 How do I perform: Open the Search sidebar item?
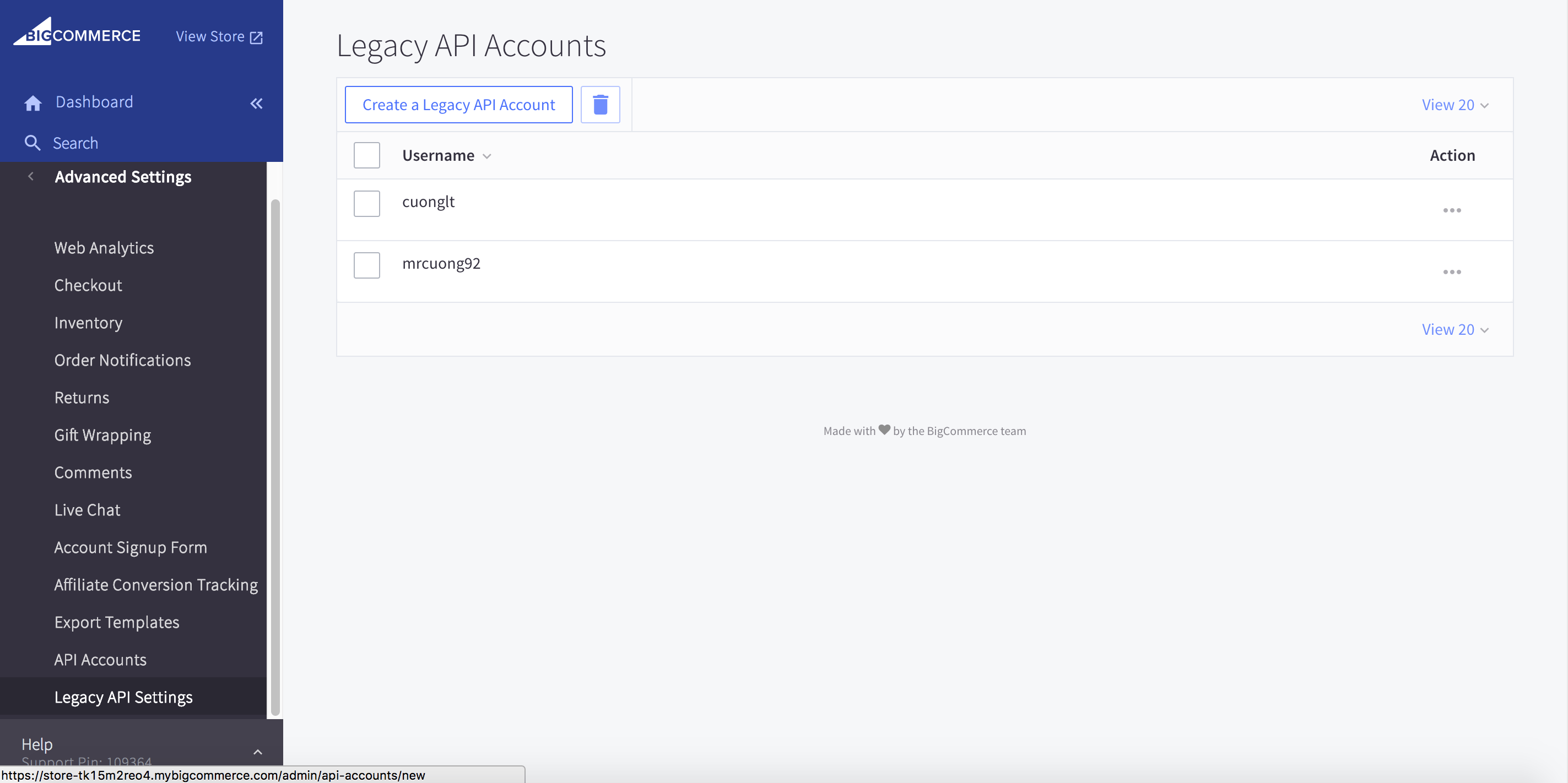pos(75,143)
